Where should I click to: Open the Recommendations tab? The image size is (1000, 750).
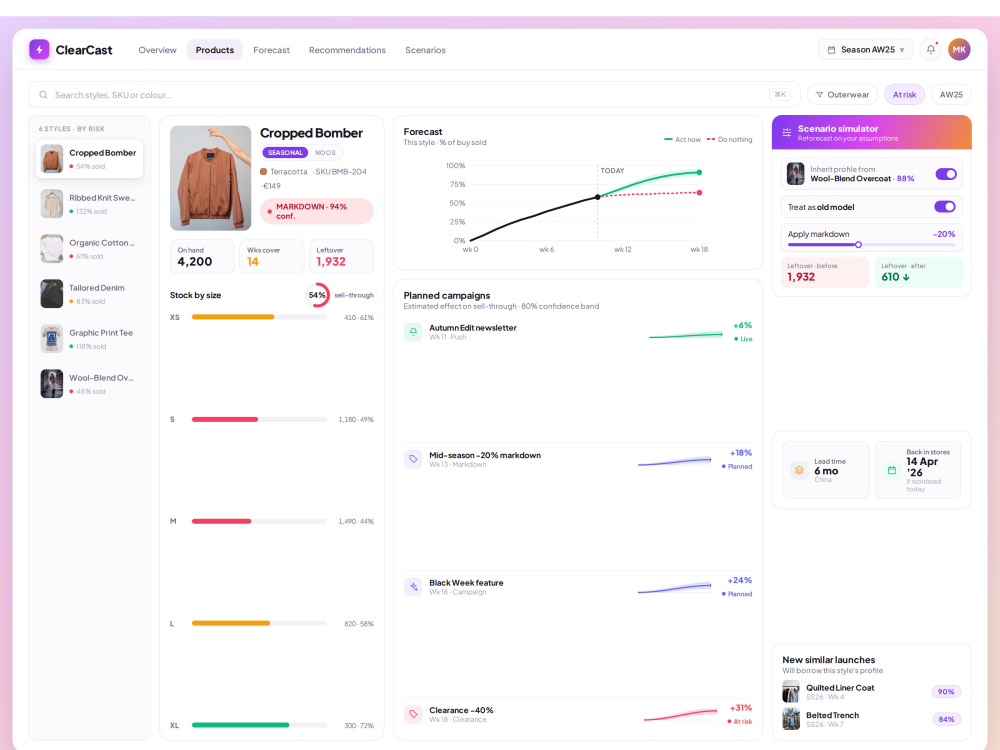click(x=347, y=50)
